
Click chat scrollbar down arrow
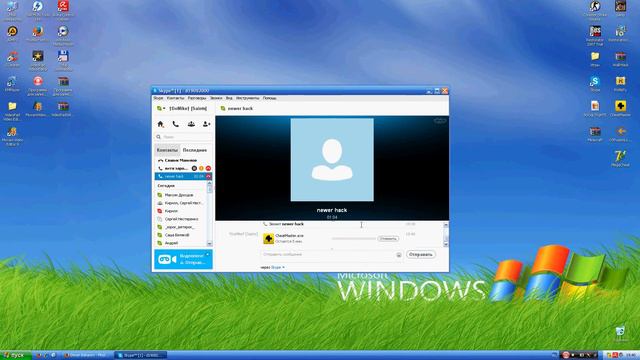446,244
